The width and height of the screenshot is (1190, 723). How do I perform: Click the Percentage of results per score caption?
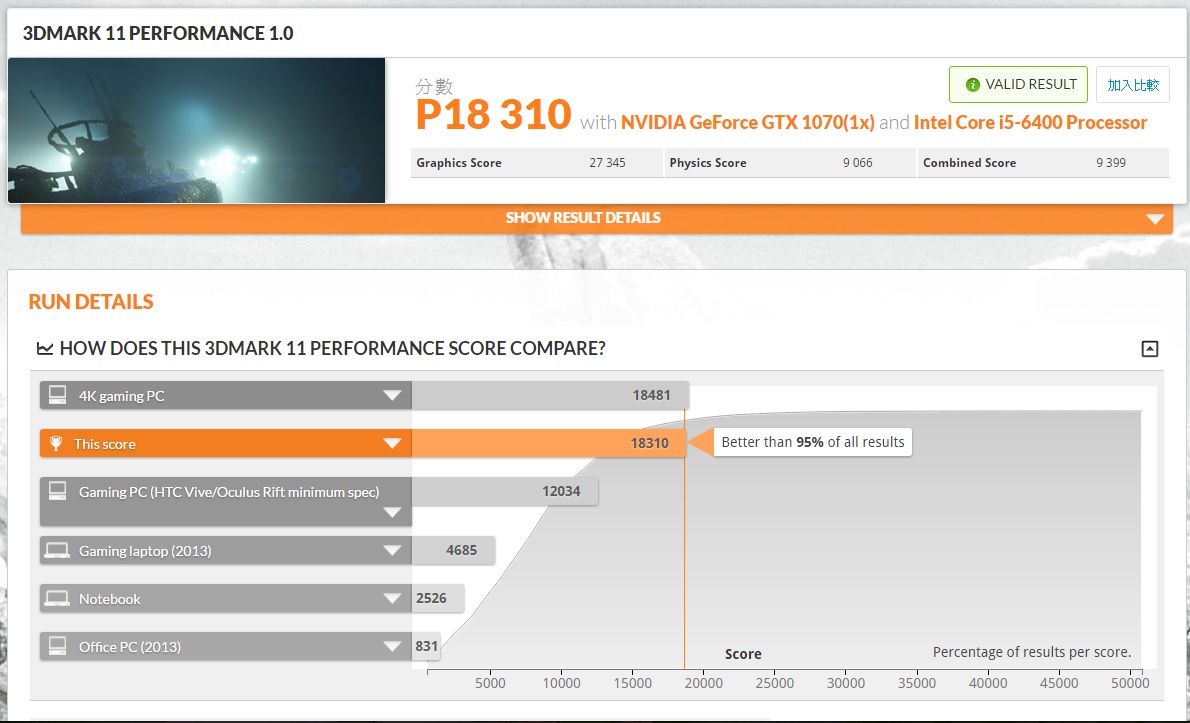click(x=1032, y=652)
